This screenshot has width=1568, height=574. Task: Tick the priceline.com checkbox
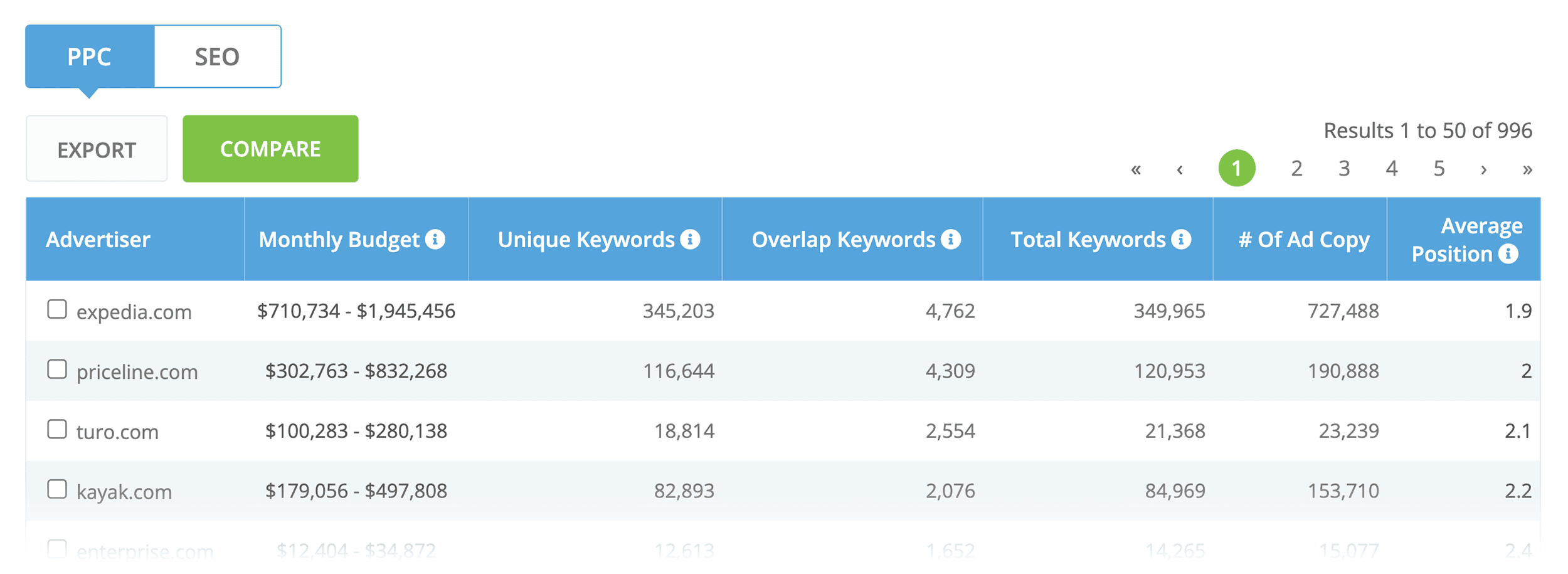[57, 369]
